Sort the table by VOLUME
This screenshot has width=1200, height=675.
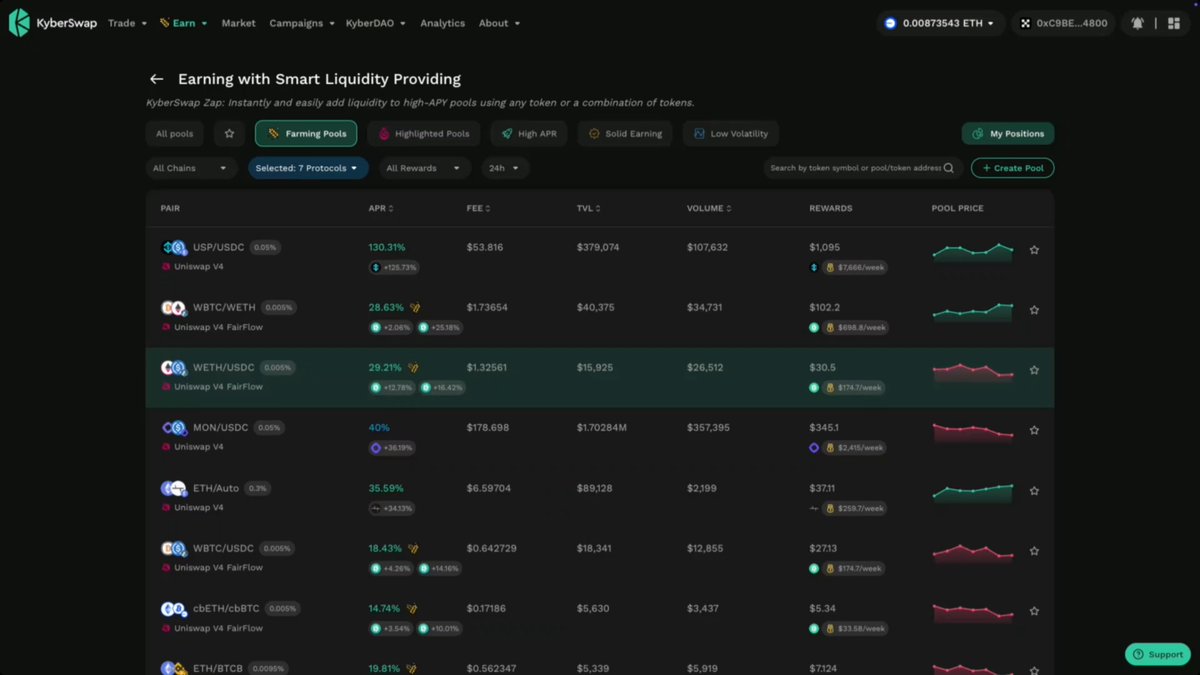tap(708, 208)
